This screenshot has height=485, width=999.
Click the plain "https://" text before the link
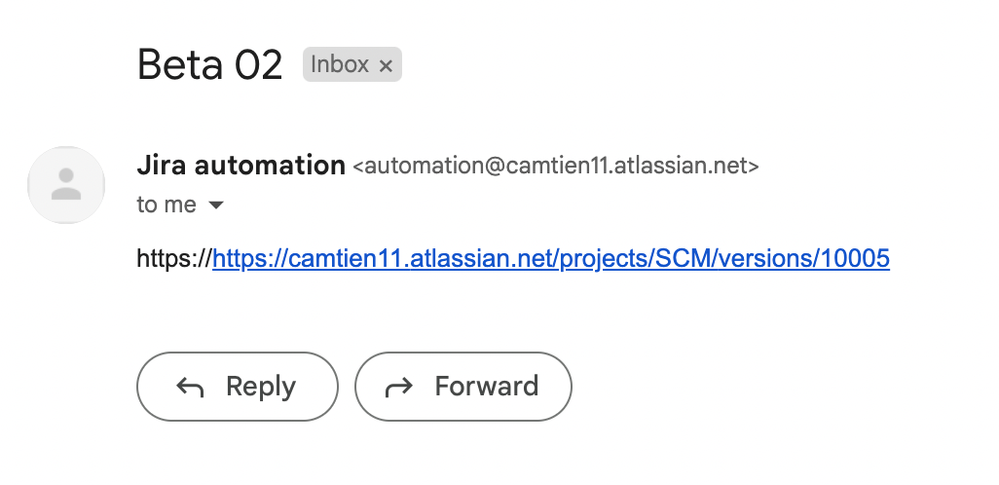[x=175, y=259]
